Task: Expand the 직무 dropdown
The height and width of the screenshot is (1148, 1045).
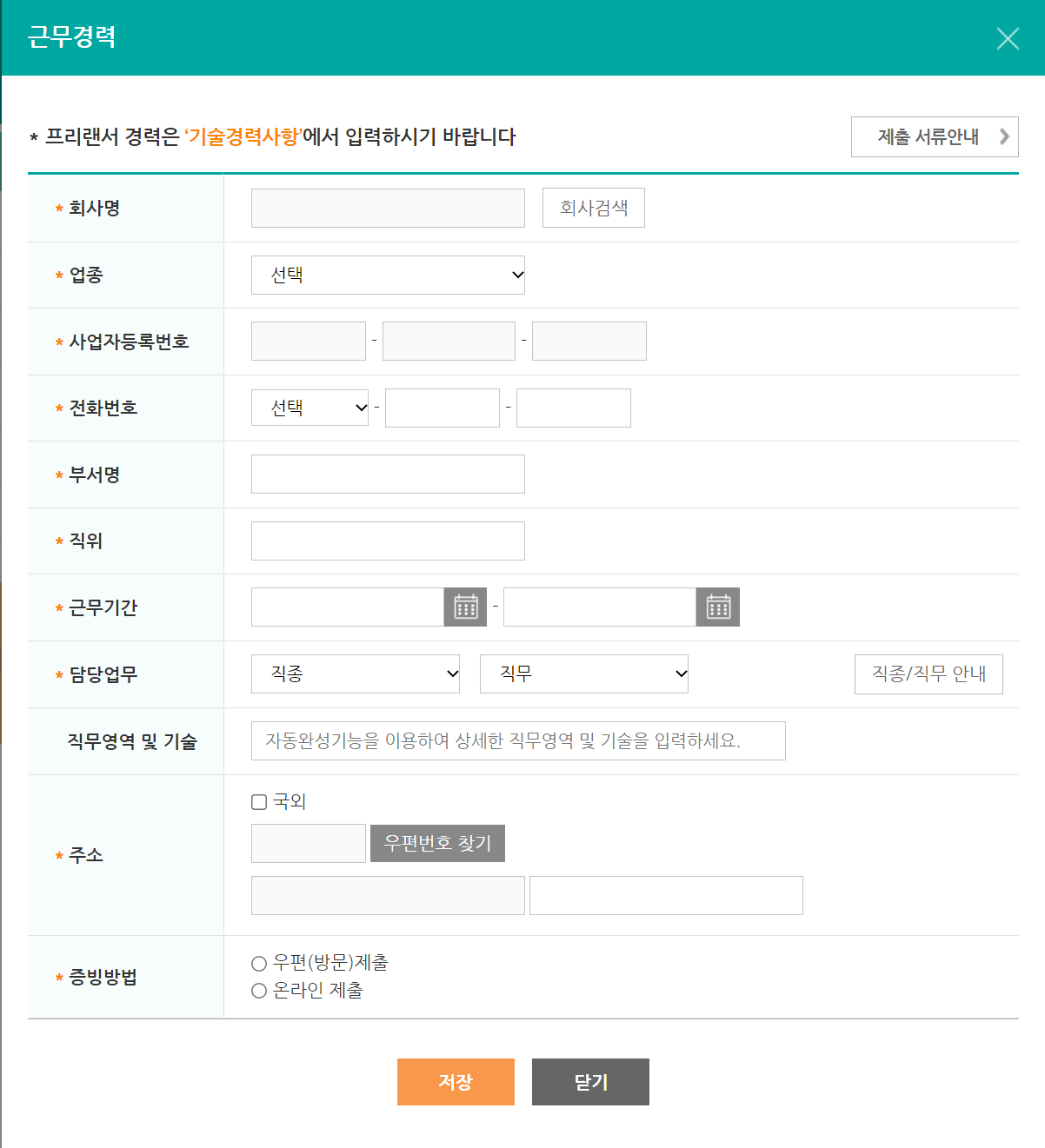Action: pyautogui.click(x=584, y=674)
